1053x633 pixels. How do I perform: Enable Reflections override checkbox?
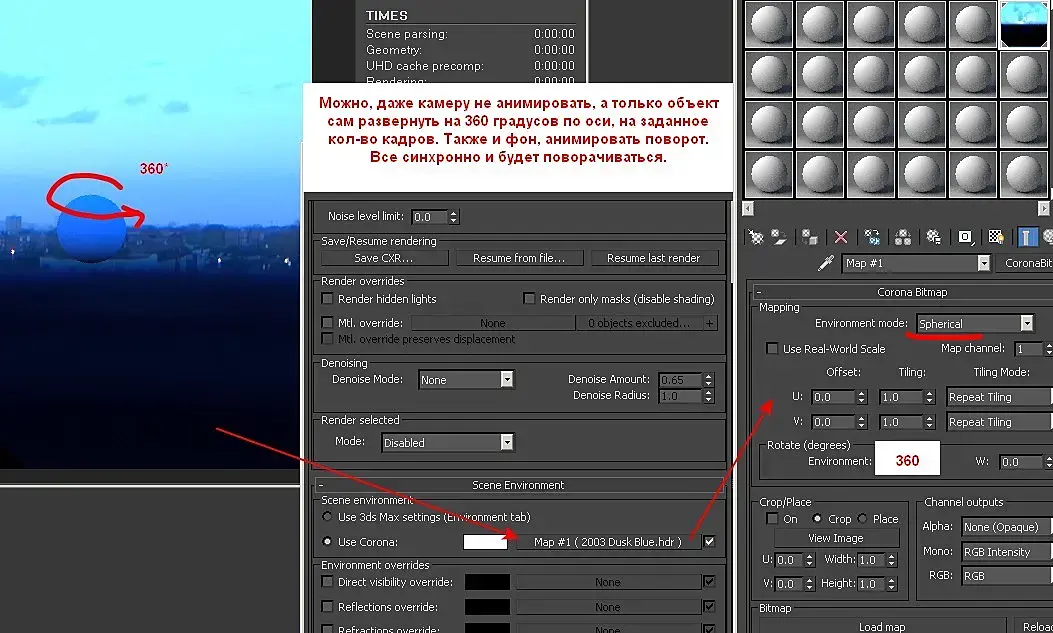(327, 606)
